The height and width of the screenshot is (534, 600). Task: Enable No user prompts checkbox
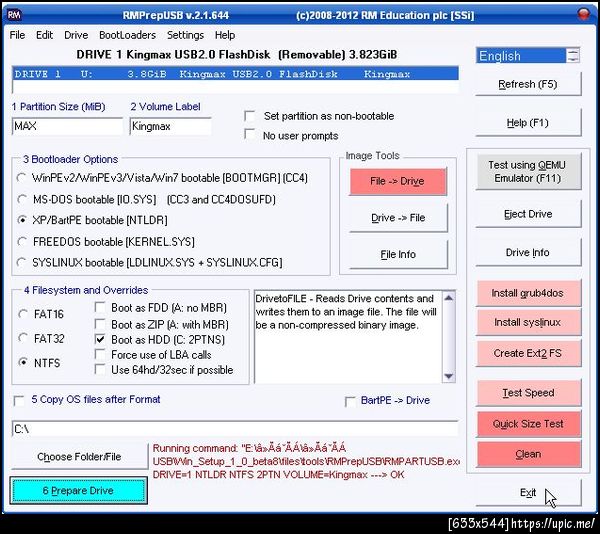250,135
